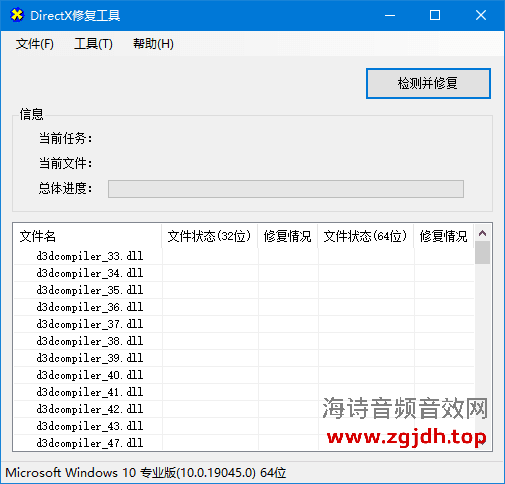
Task: Click the list scrollbar up arrow
Action: pyautogui.click(x=482, y=233)
